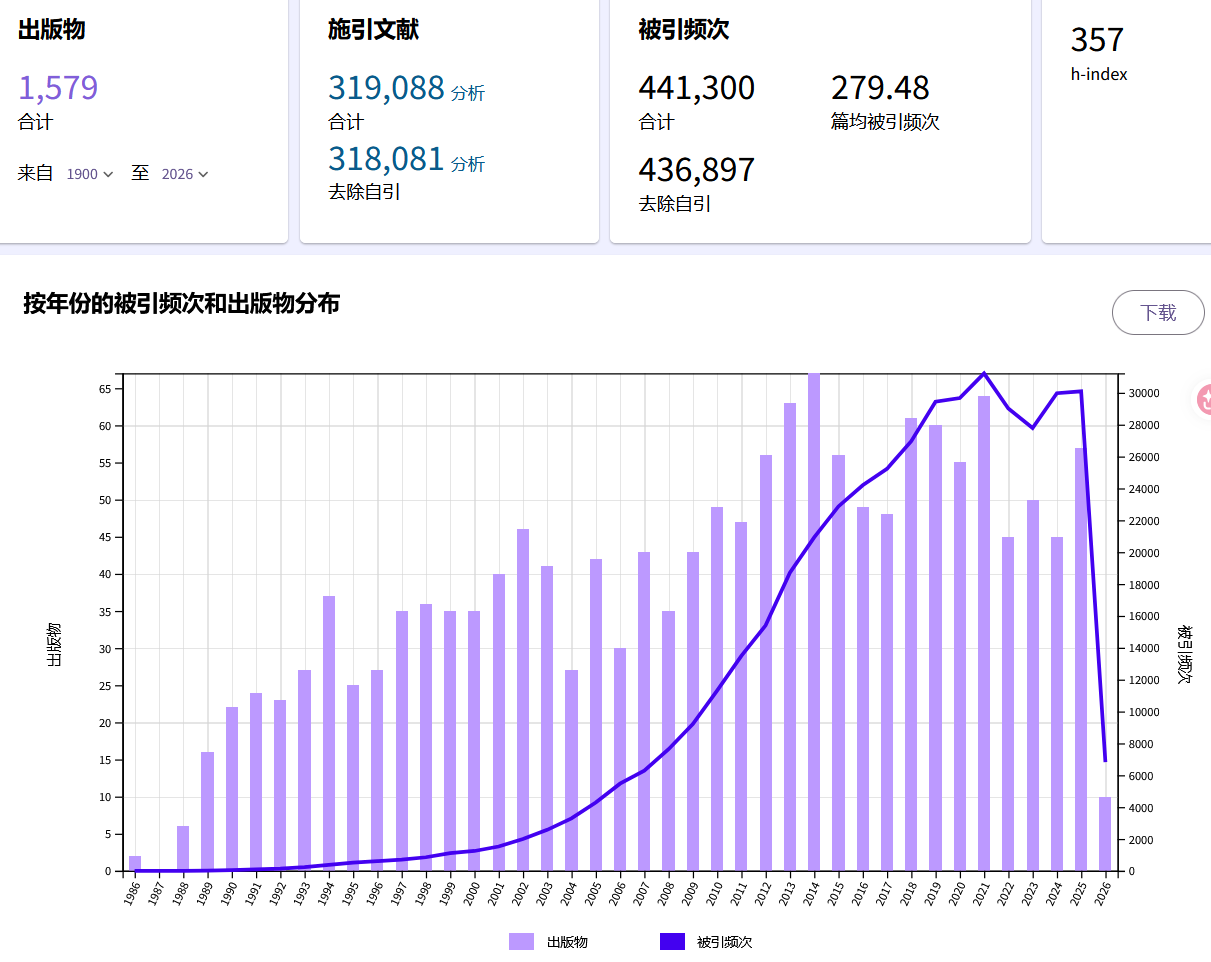
Task: Click the h-index value 357
Action: 1097,40
